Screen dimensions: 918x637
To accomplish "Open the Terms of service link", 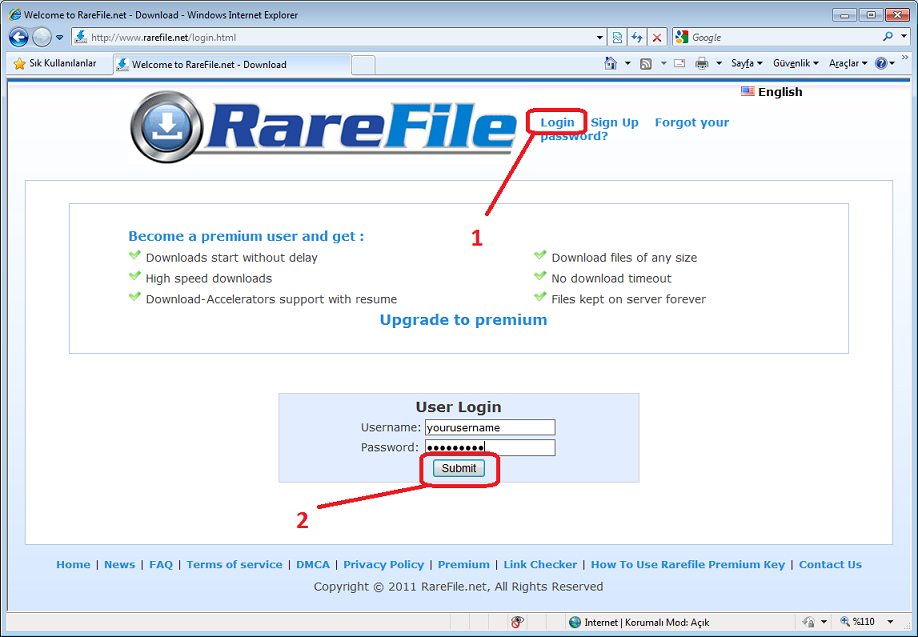I will pos(234,564).
